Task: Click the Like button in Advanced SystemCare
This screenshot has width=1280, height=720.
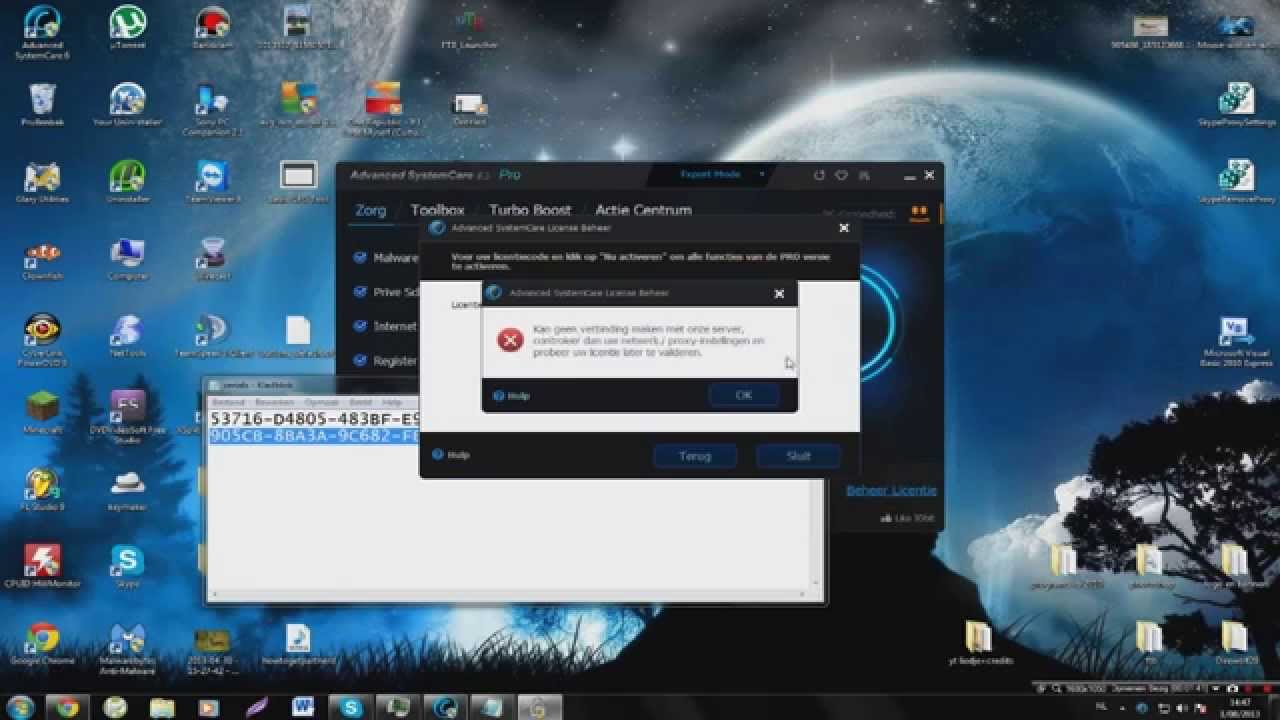Action: point(908,519)
